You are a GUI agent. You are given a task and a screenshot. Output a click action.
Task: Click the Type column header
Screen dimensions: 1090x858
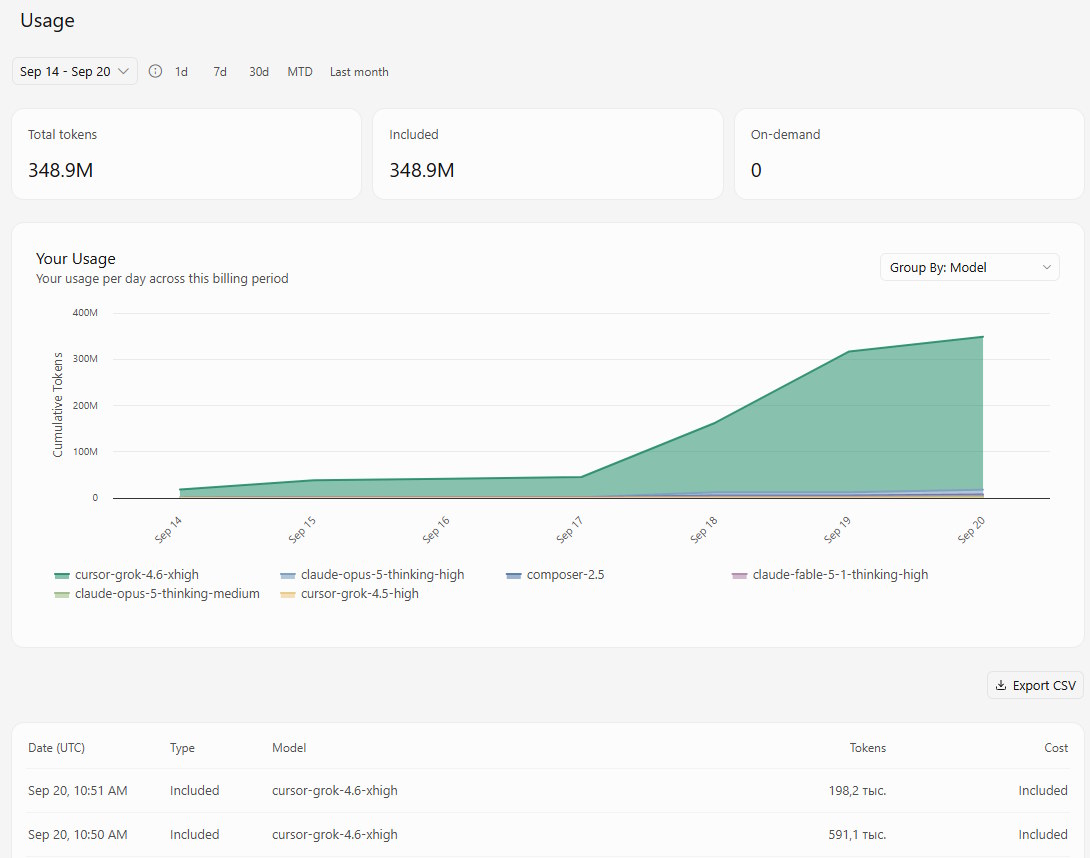click(182, 747)
